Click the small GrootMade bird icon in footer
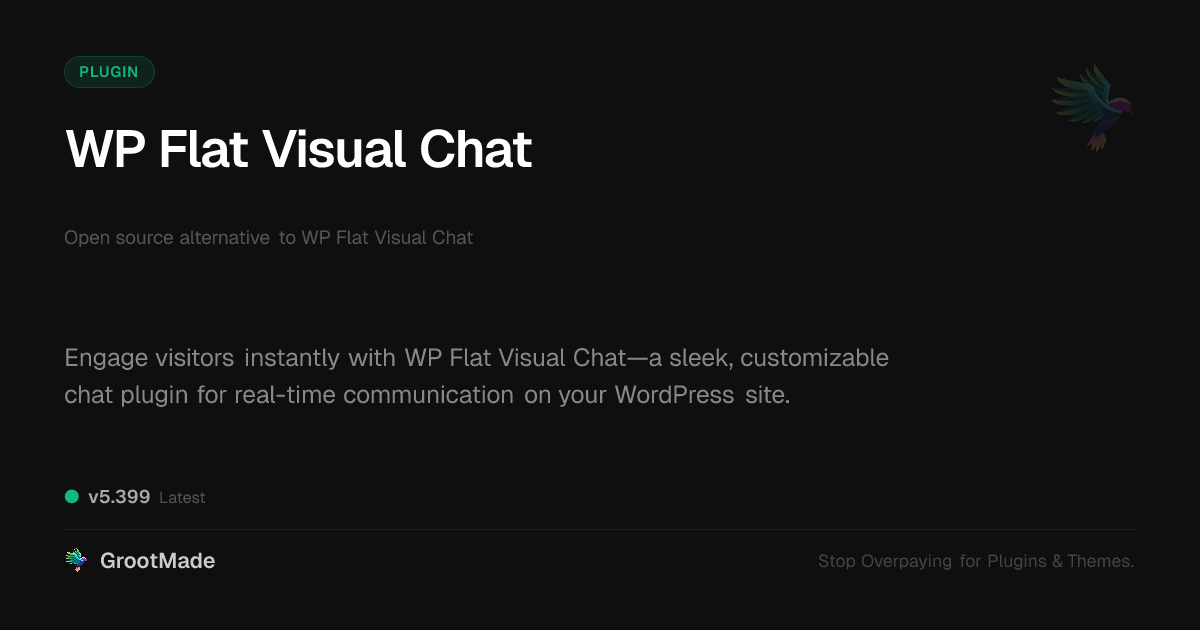Viewport: 1200px width, 630px height. tap(76, 561)
